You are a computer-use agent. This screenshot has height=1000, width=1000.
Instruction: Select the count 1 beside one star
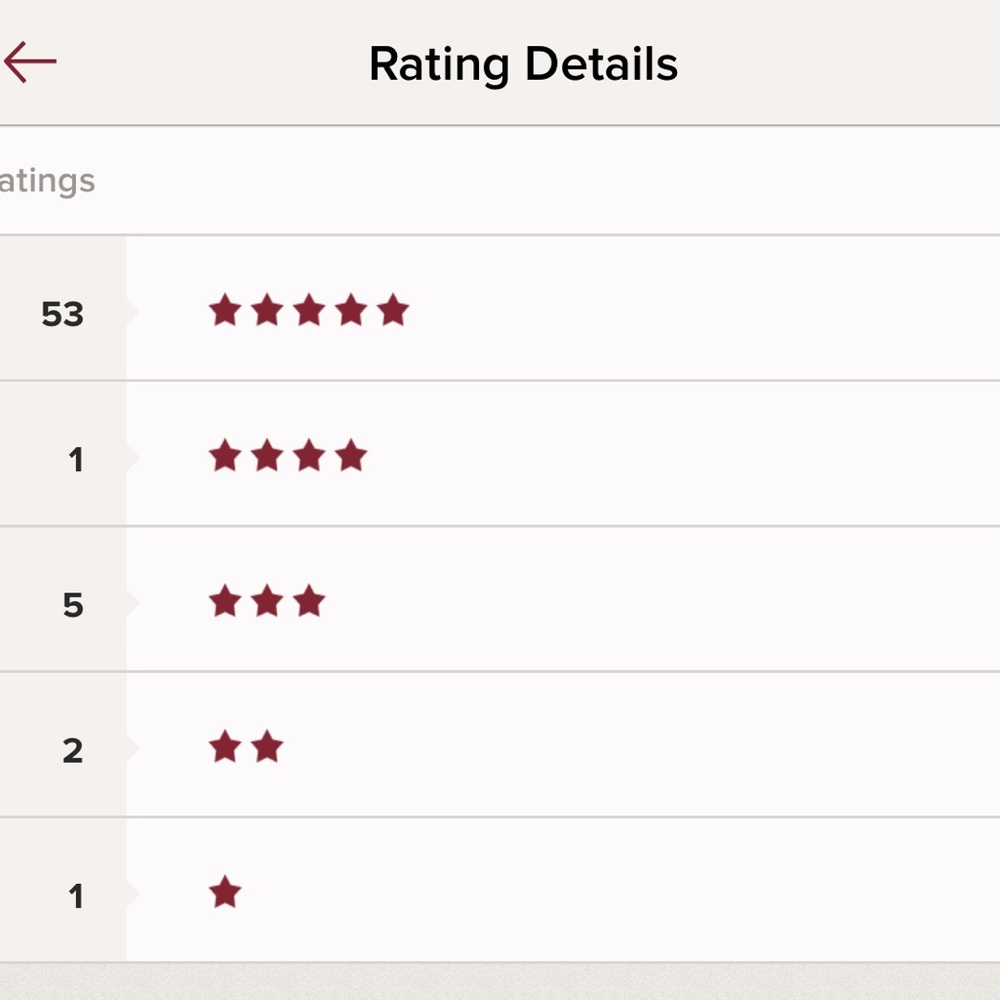[76, 895]
